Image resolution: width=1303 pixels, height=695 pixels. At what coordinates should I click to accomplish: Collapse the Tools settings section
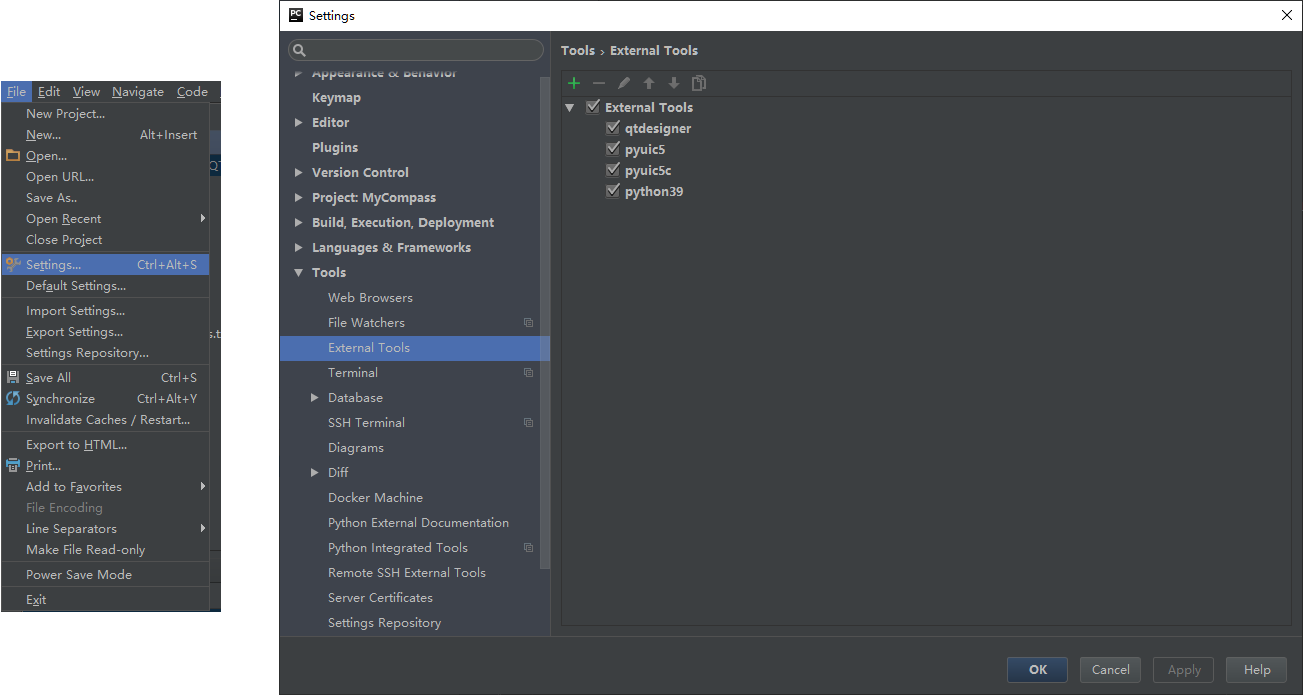point(299,273)
